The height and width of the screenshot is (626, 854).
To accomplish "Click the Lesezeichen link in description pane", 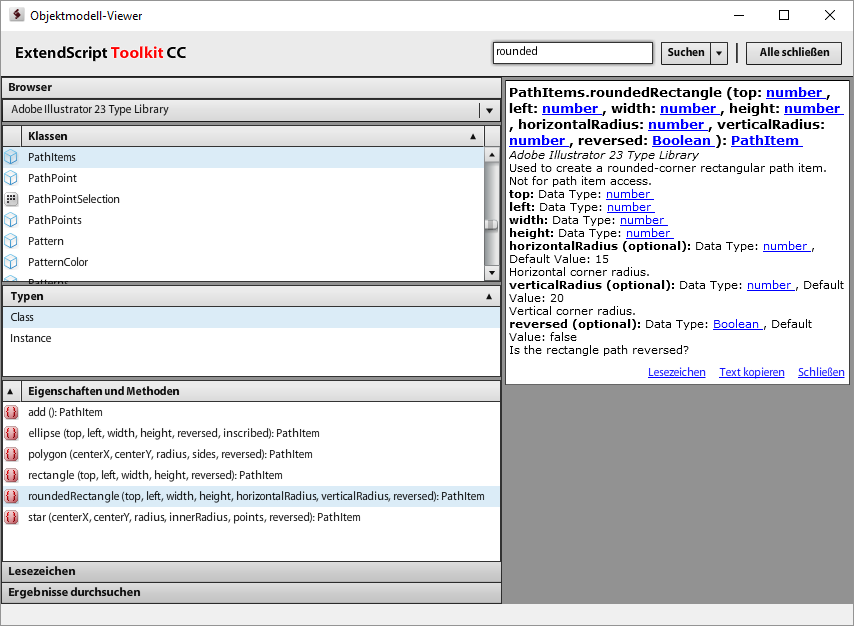I will pyautogui.click(x=676, y=372).
